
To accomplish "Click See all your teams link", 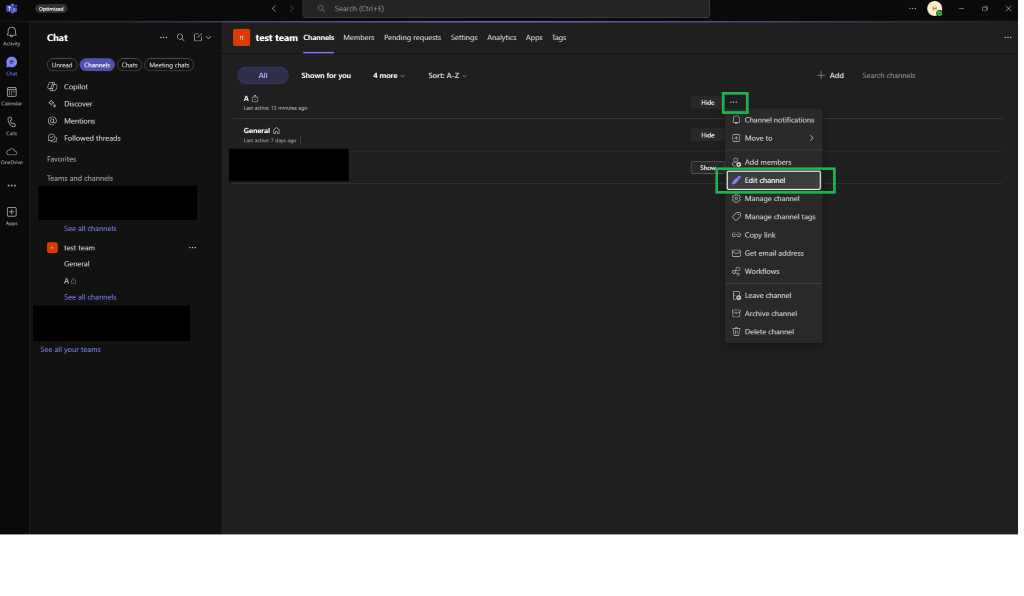I will (71, 349).
